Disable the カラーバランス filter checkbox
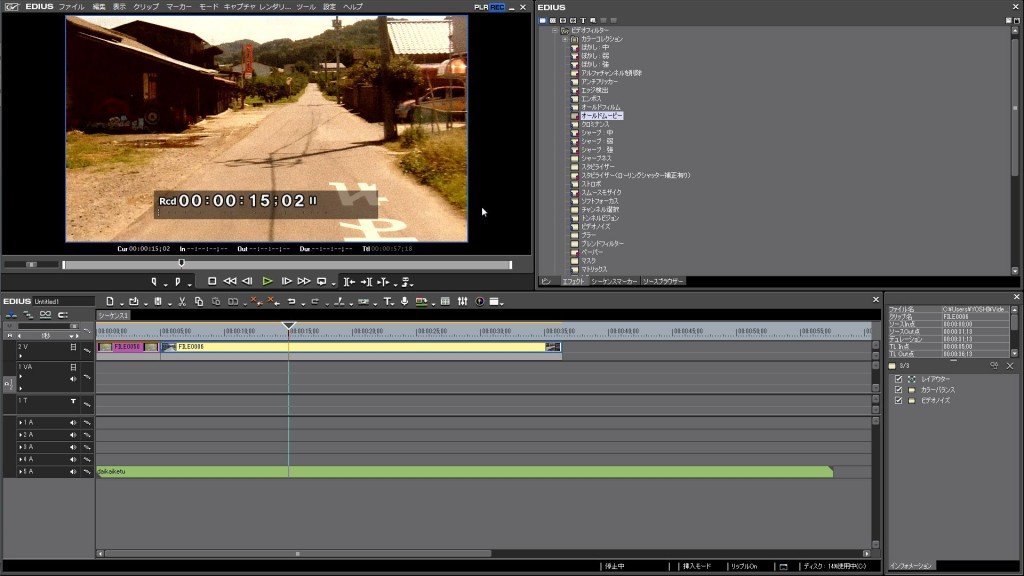The width and height of the screenshot is (1024, 576). pyautogui.click(x=899, y=390)
